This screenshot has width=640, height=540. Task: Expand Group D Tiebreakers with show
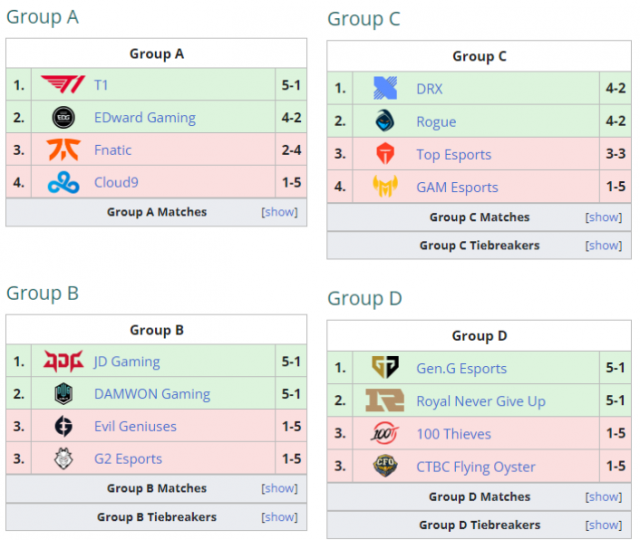[603, 525]
